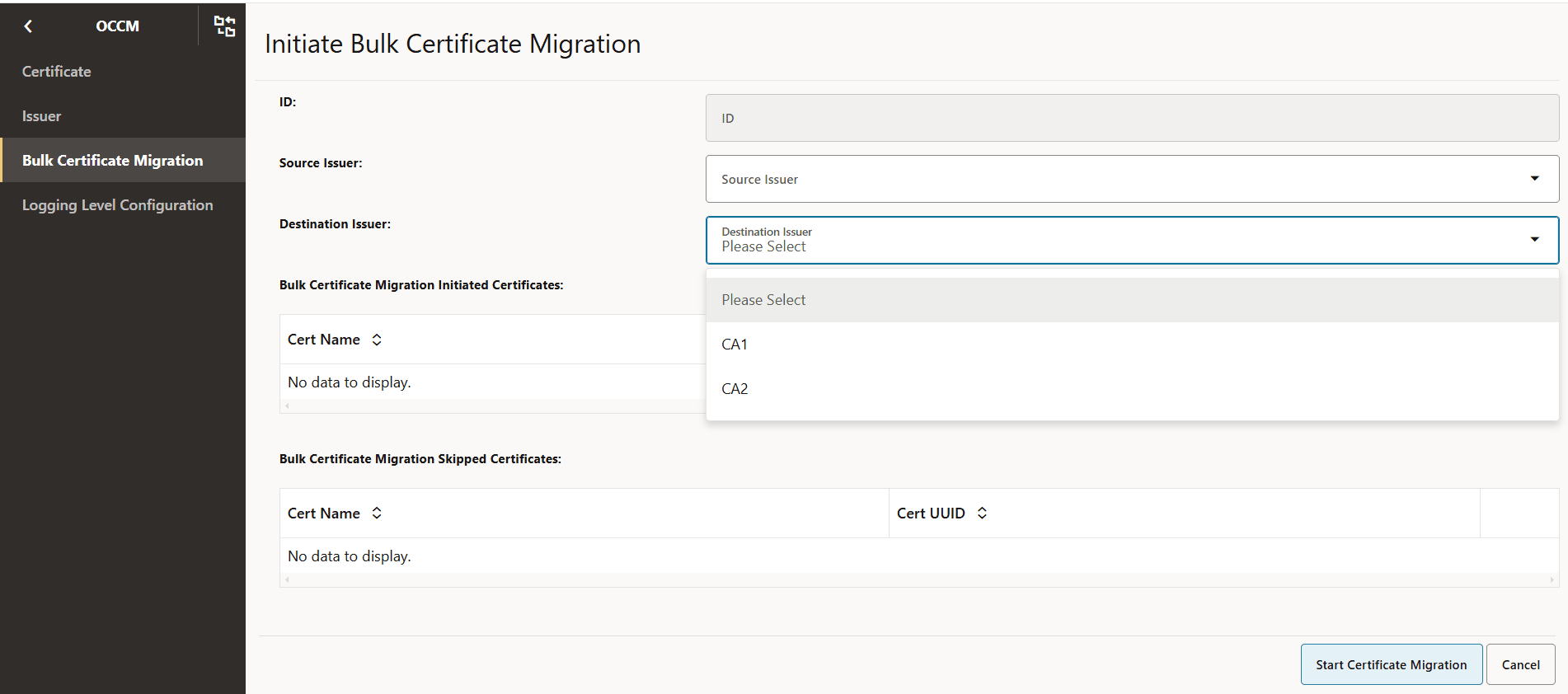Image resolution: width=1568 pixels, height=694 pixels.
Task: Sort initiated certificates by Cert Name
Action: click(x=377, y=340)
